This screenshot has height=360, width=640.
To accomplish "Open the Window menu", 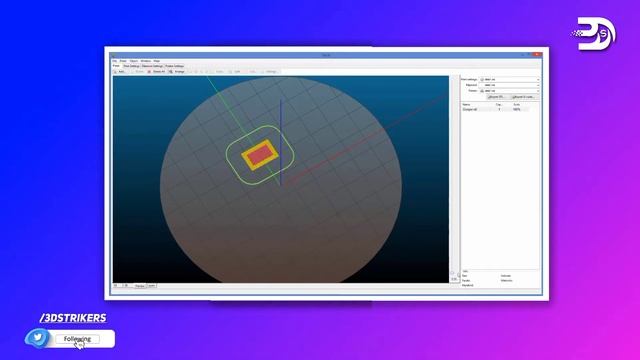I will click(146, 61).
